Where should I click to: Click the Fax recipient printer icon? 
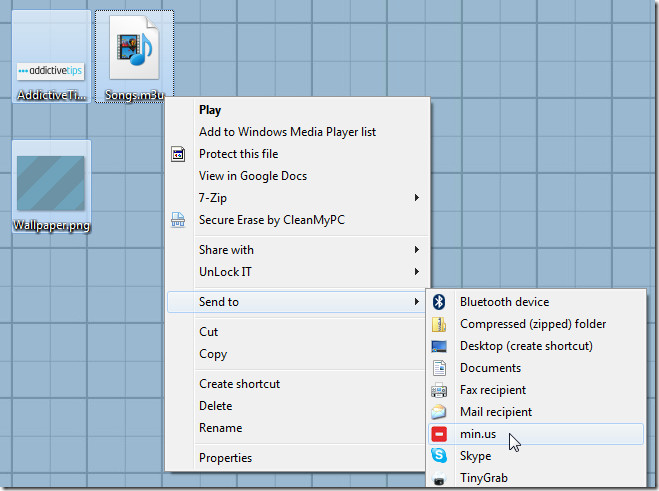click(439, 390)
